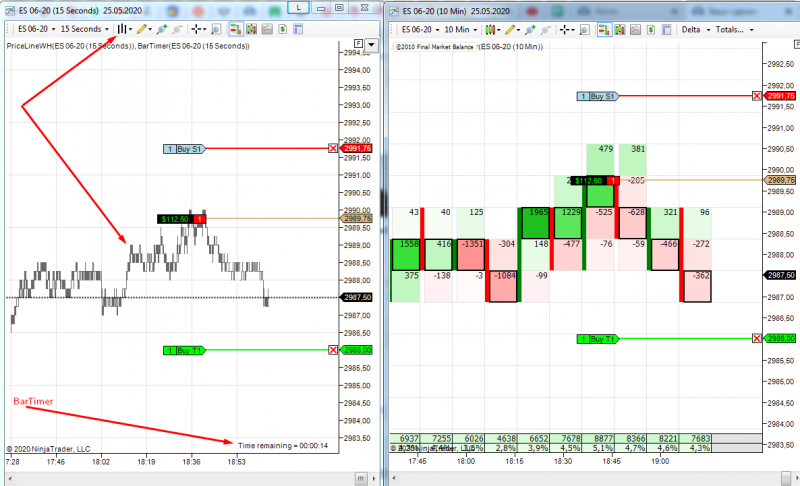Image resolution: width=800 pixels, height=486 pixels.
Task: Cancel Buy T1 target order in 10 Min chart
Action: (757, 339)
